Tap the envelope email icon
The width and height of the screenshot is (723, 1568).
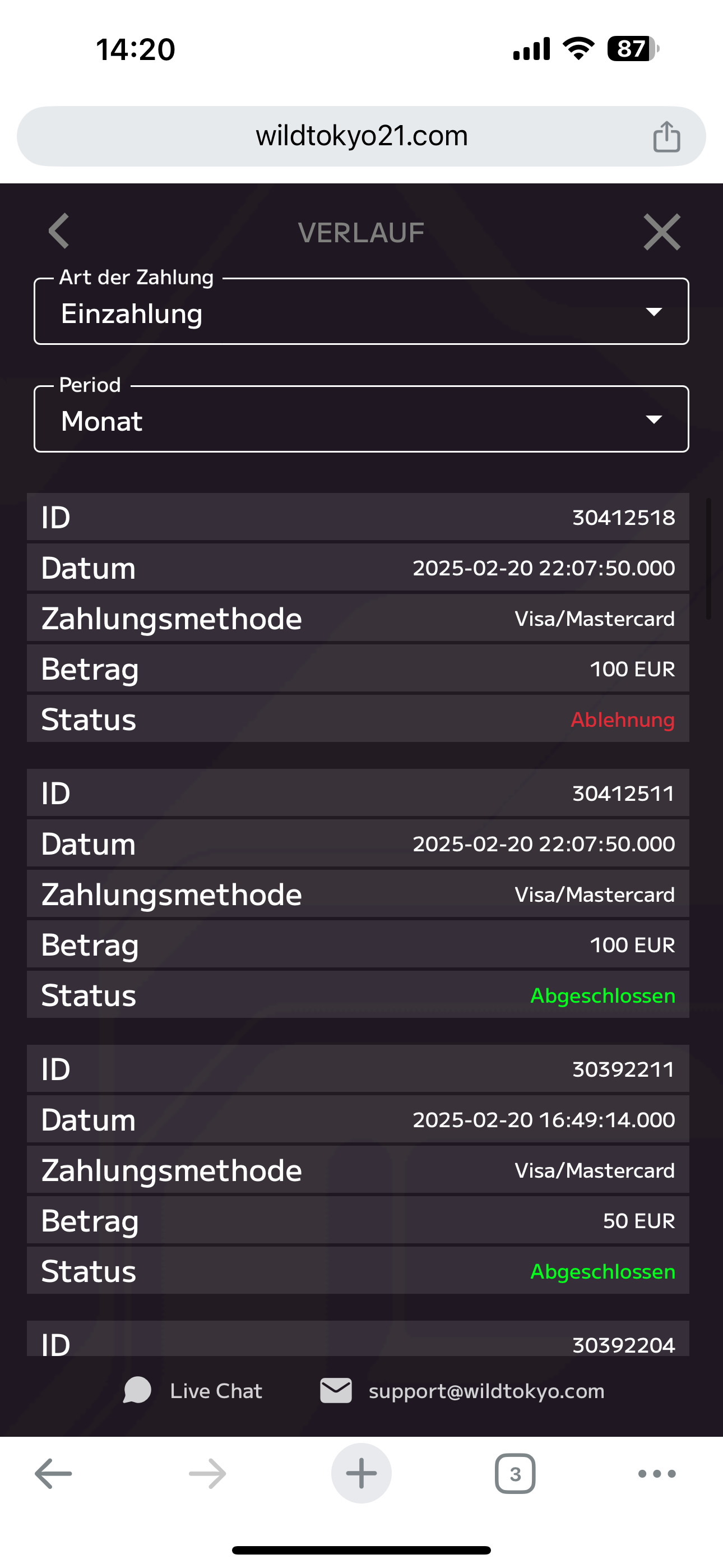(x=336, y=1391)
